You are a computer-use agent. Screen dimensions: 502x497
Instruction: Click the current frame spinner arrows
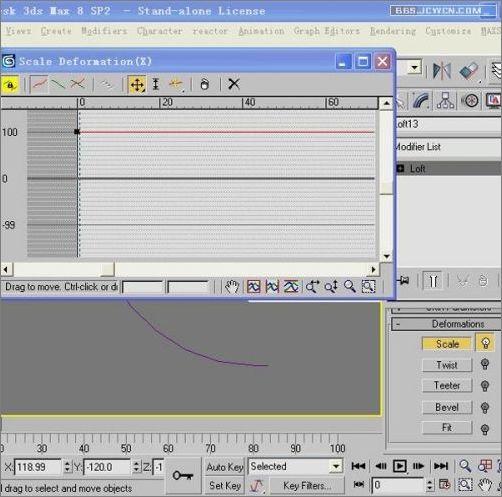pos(430,485)
